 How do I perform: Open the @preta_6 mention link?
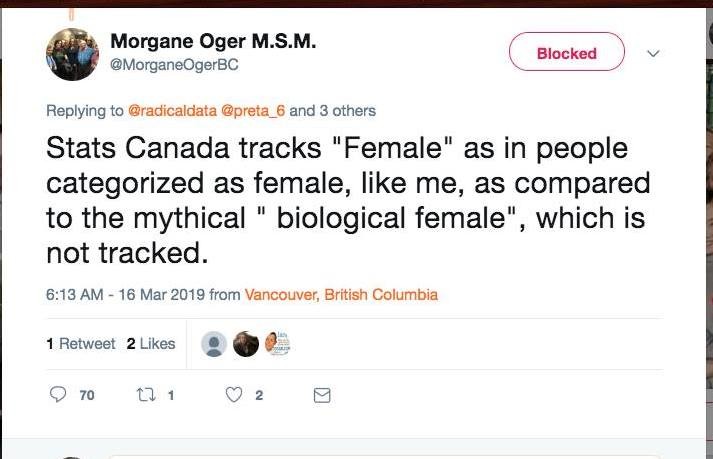tap(245, 110)
